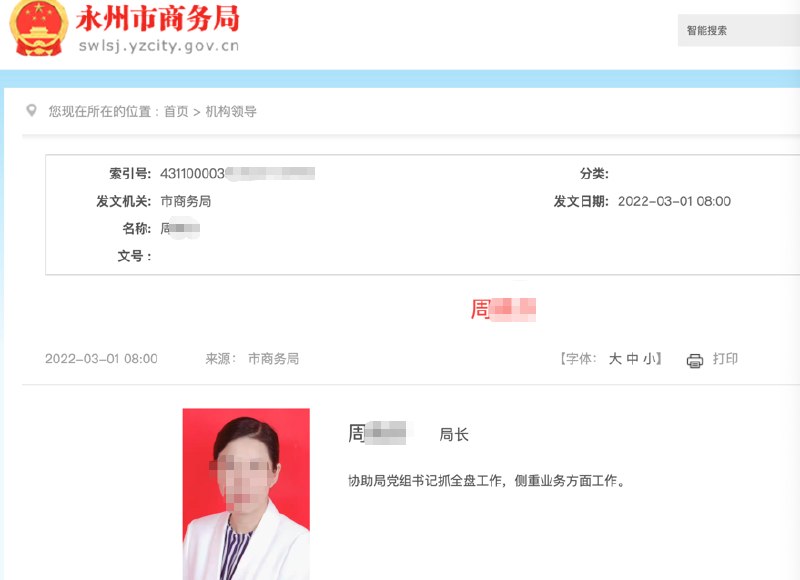800x580 pixels.
Task: Click the 发文机关 label
Action: pos(124,201)
